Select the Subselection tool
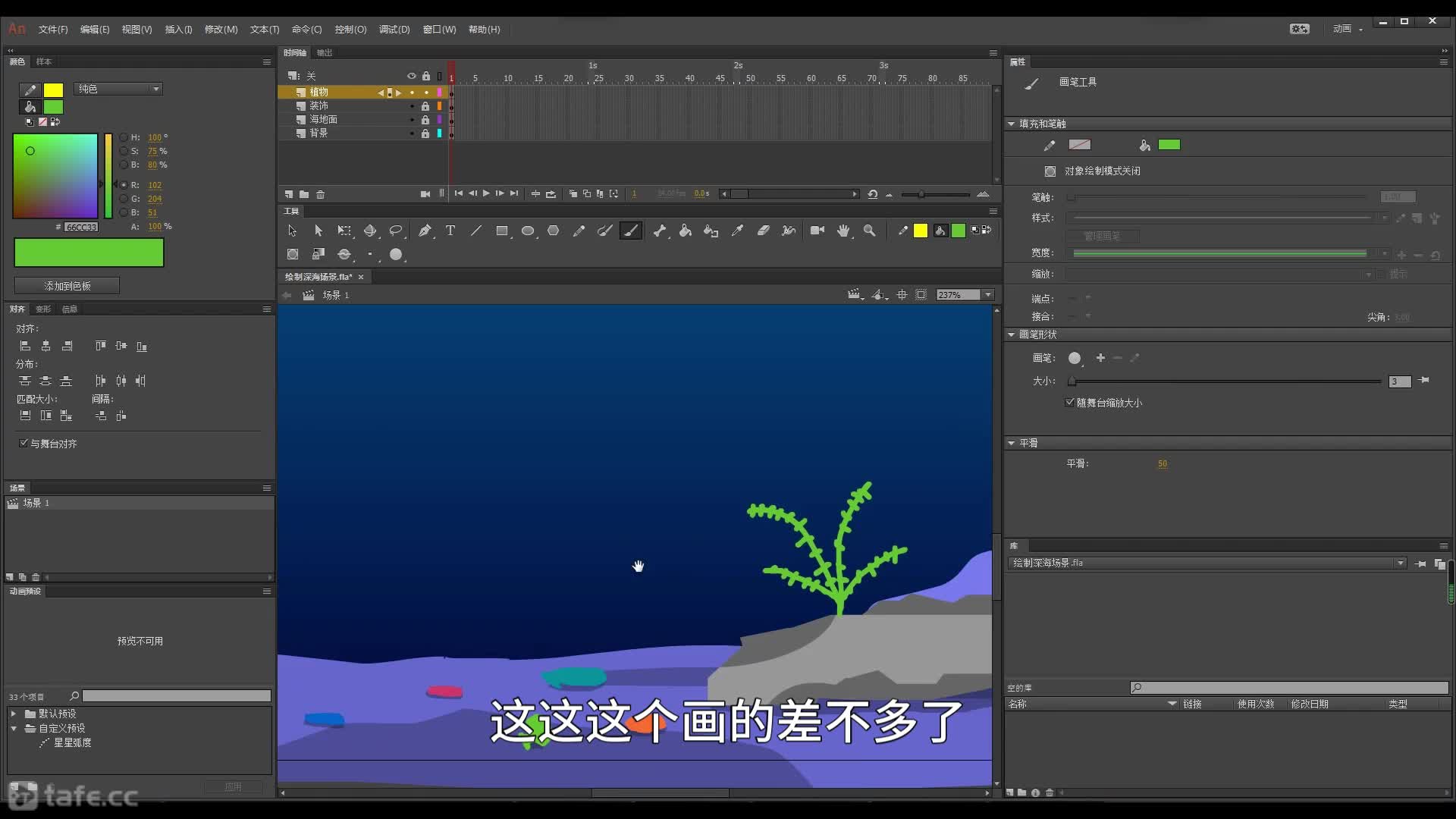This screenshot has width=1456, height=819. [x=318, y=231]
